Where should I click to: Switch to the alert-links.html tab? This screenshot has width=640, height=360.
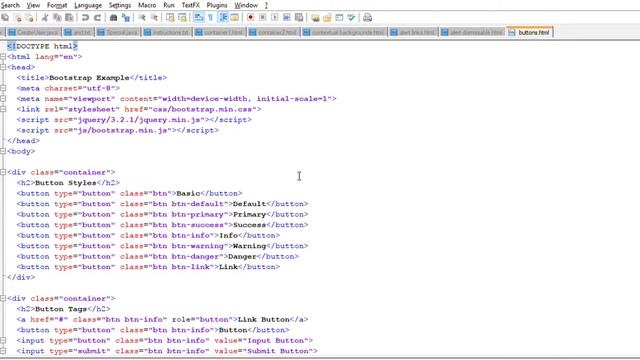point(413,32)
